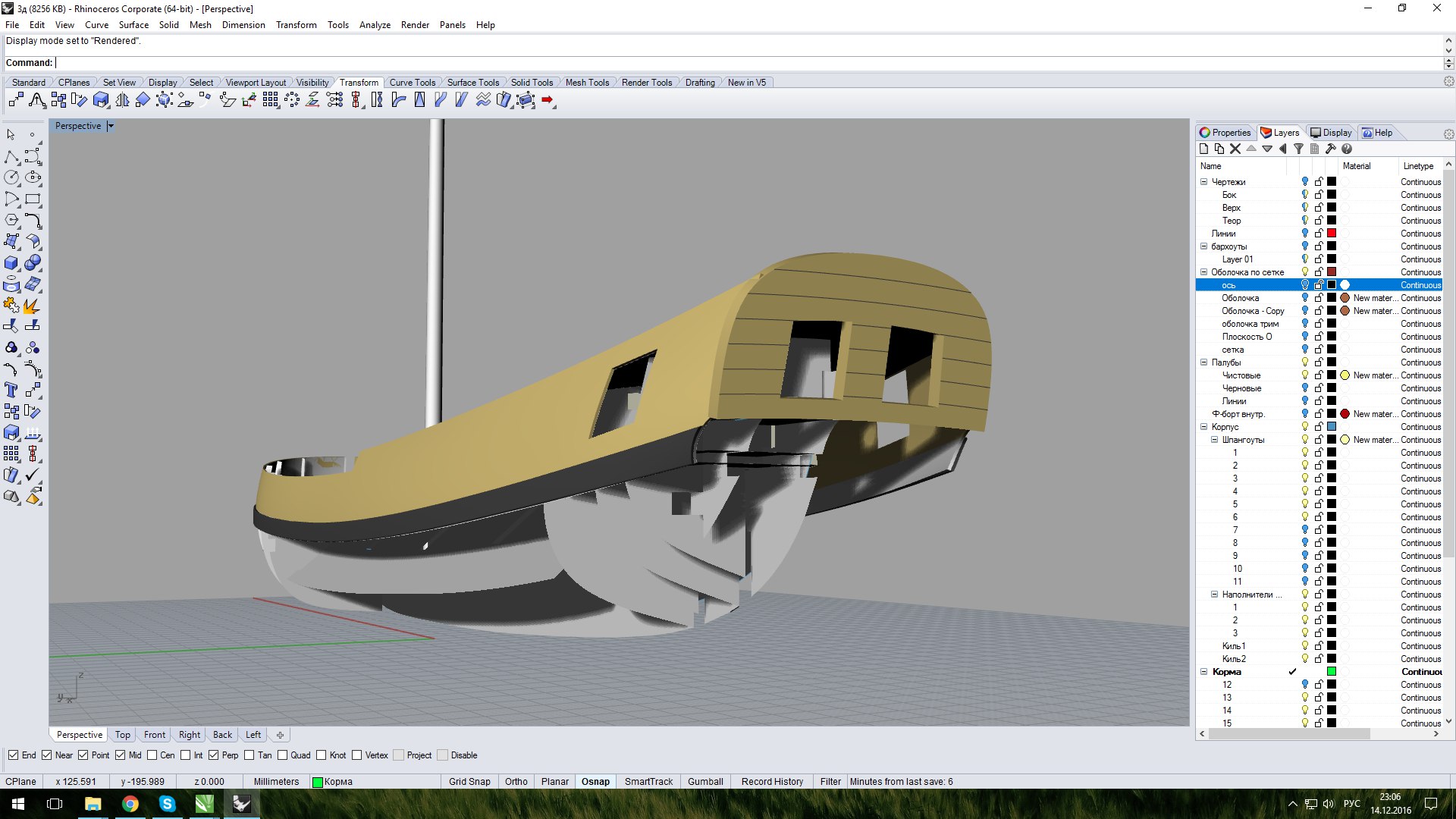Click the Bend transform icon
Viewport: 1456px width, 819px height.
(x=398, y=100)
